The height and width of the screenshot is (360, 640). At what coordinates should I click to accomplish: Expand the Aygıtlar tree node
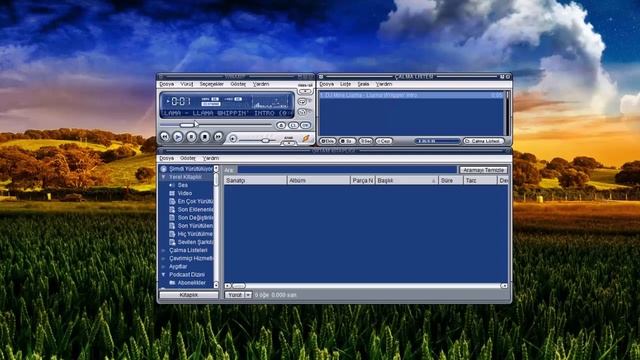pos(163,267)
